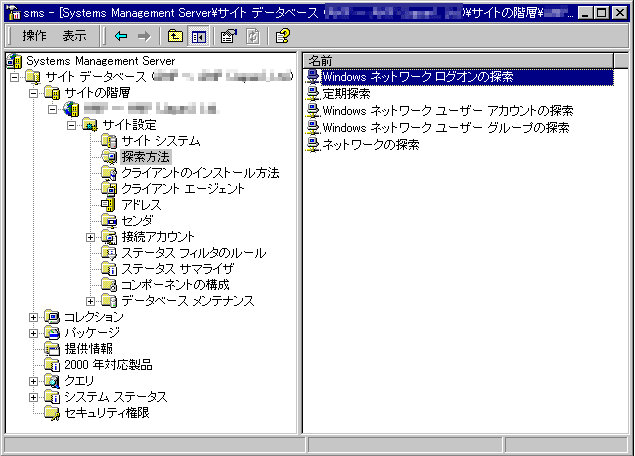This screenshot has height=456, width=635.
Task: Click the サイトの階層 folder icon
Action: coord(52,93)
